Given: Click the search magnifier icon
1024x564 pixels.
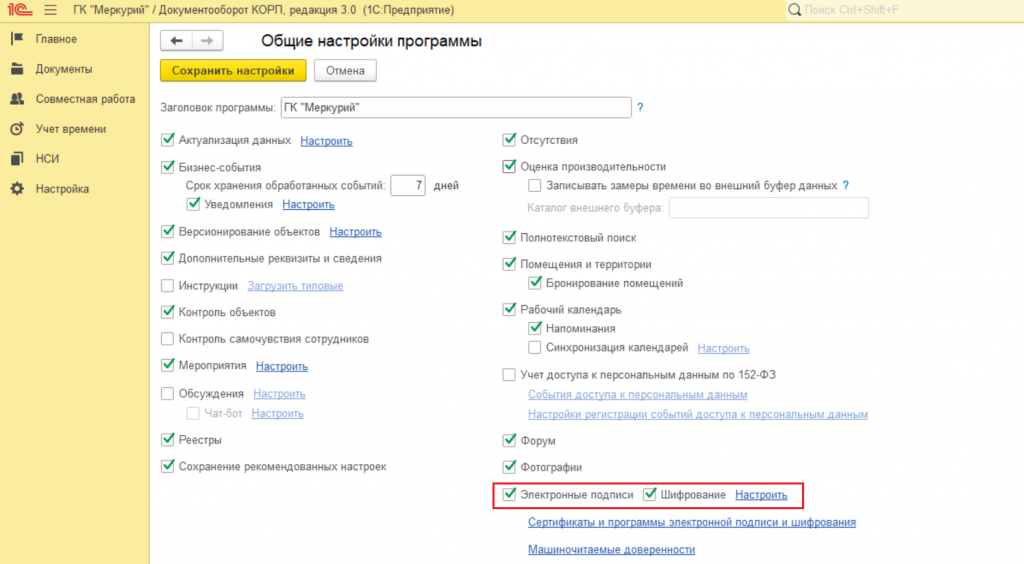Looking at the screenshot, I should point(795,10).
